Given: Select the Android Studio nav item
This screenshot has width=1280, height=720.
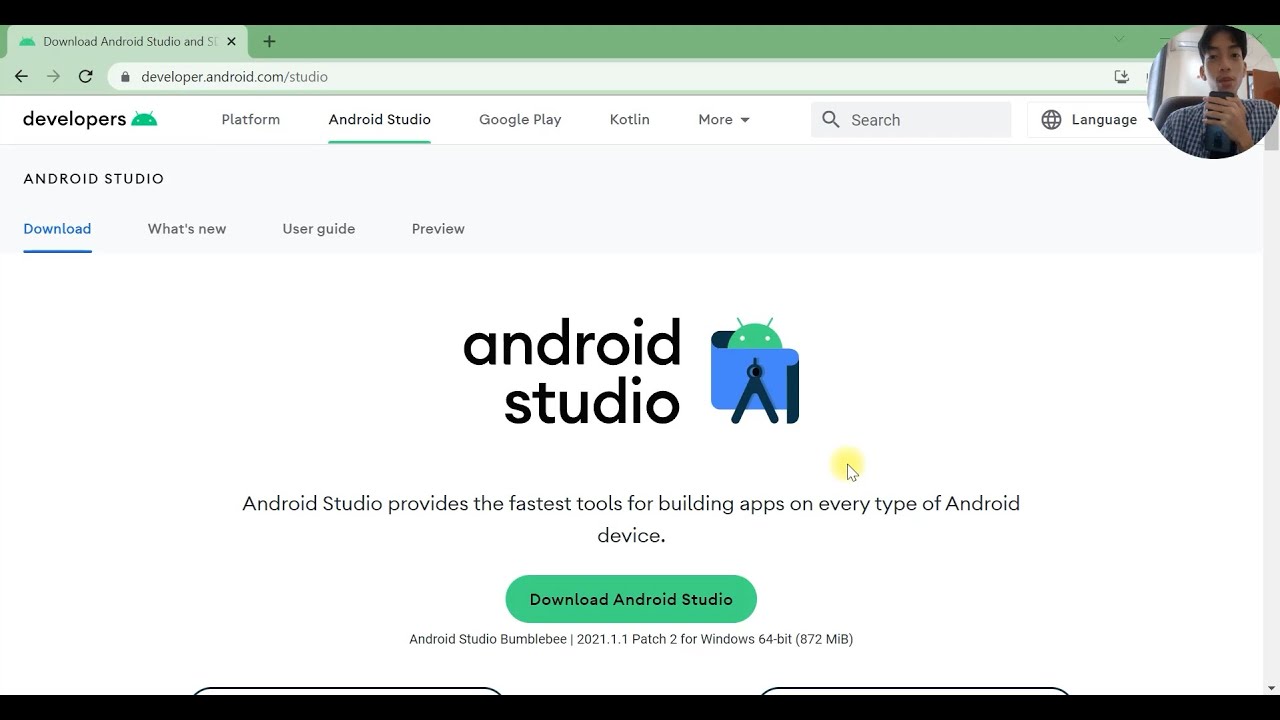Looking at the screenshot, I should pyautogui.click(x=379, y=119).
